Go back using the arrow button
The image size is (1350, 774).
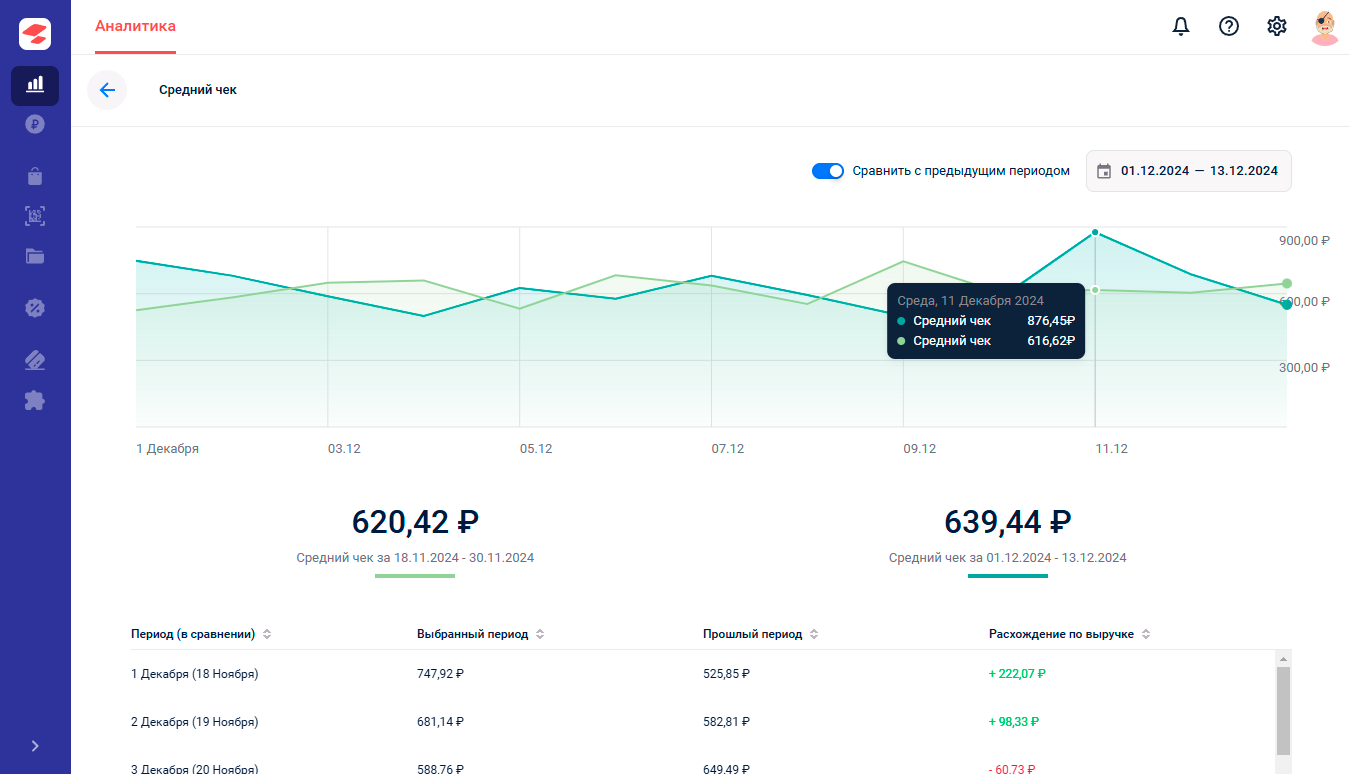point(107,90)
